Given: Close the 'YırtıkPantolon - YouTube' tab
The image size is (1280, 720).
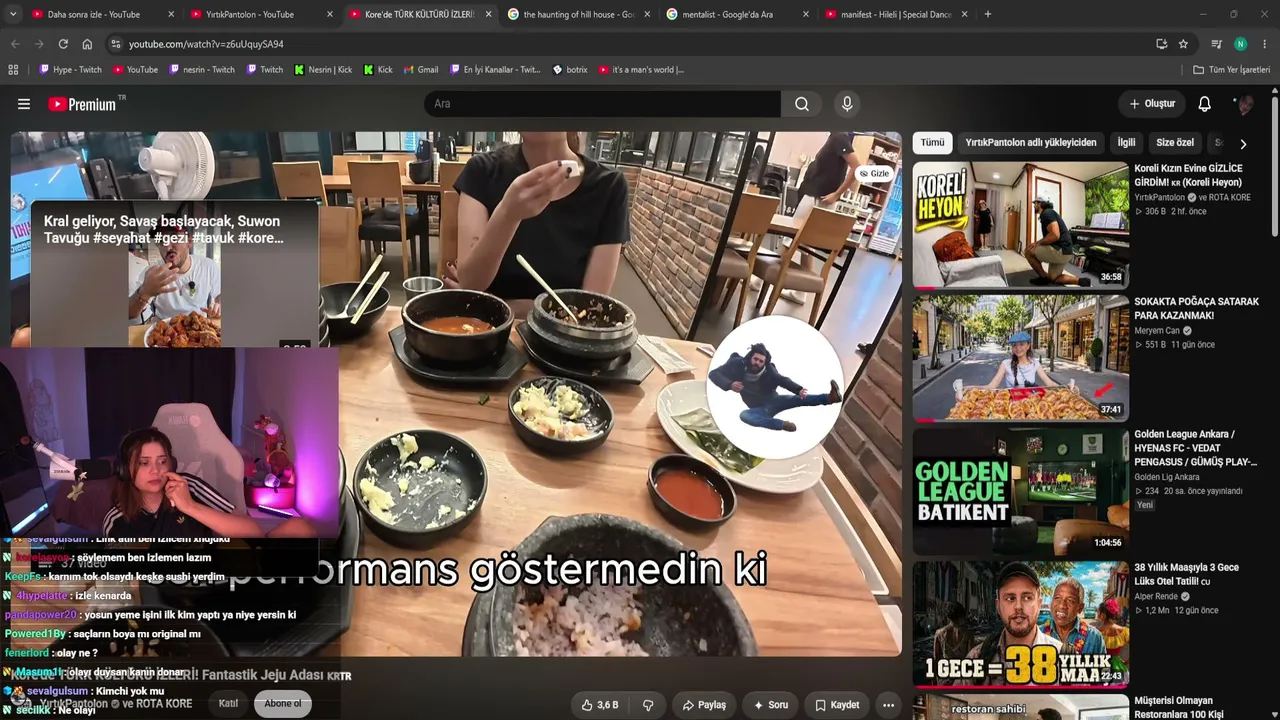Looking at the screenshot, I should [329, 14].
